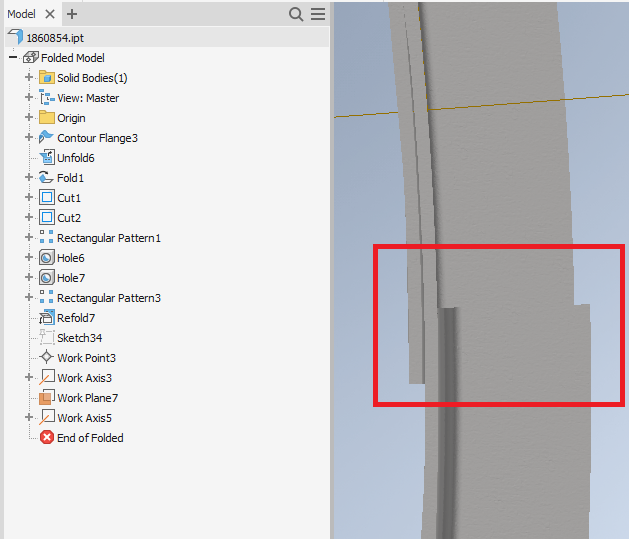Select the 1860854.ipt file name text
This screenshot has height=539, width=629.
click(x=55, y=38)
